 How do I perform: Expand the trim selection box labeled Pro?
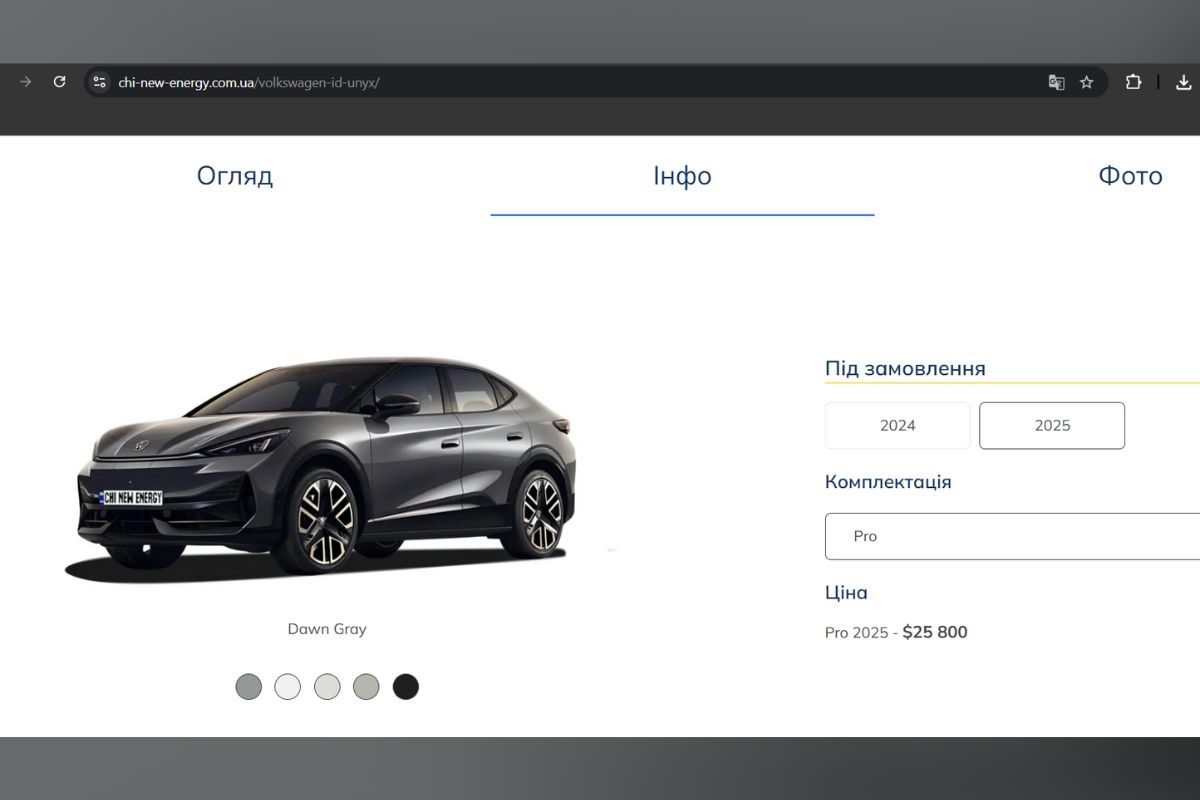point(1010,536)
